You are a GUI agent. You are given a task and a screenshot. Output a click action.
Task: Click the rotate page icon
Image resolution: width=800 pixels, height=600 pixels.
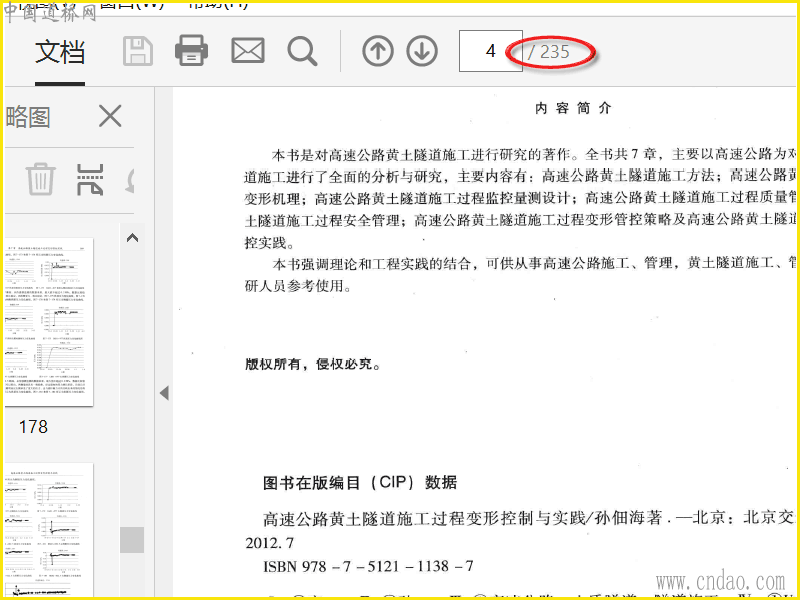(130, 180)
